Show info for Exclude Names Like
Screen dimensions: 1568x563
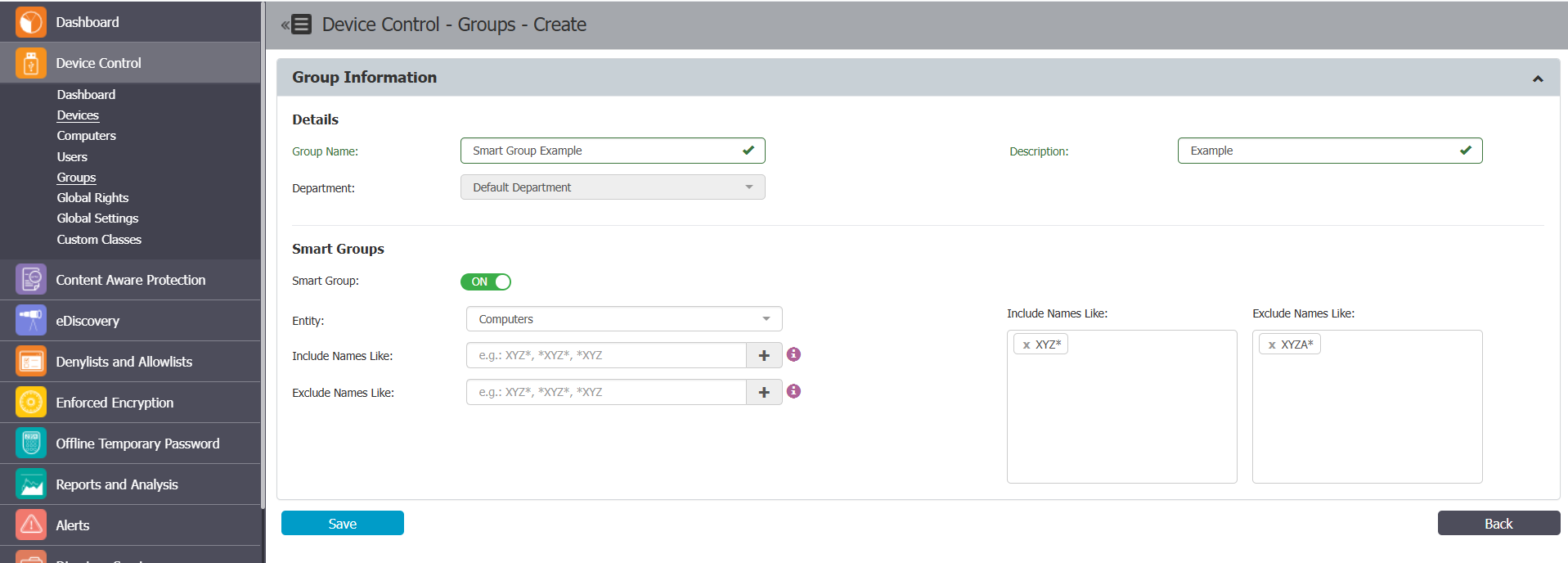click(x=793, y=391)
